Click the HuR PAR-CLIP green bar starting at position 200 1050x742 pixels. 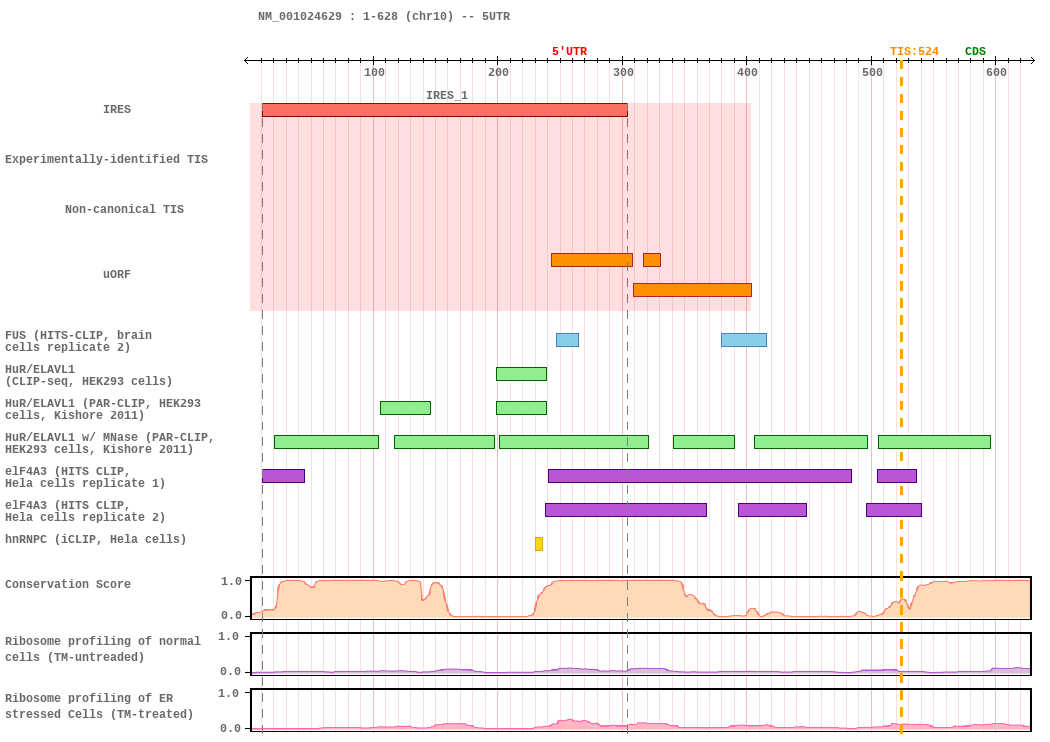(x=522, y=408)
